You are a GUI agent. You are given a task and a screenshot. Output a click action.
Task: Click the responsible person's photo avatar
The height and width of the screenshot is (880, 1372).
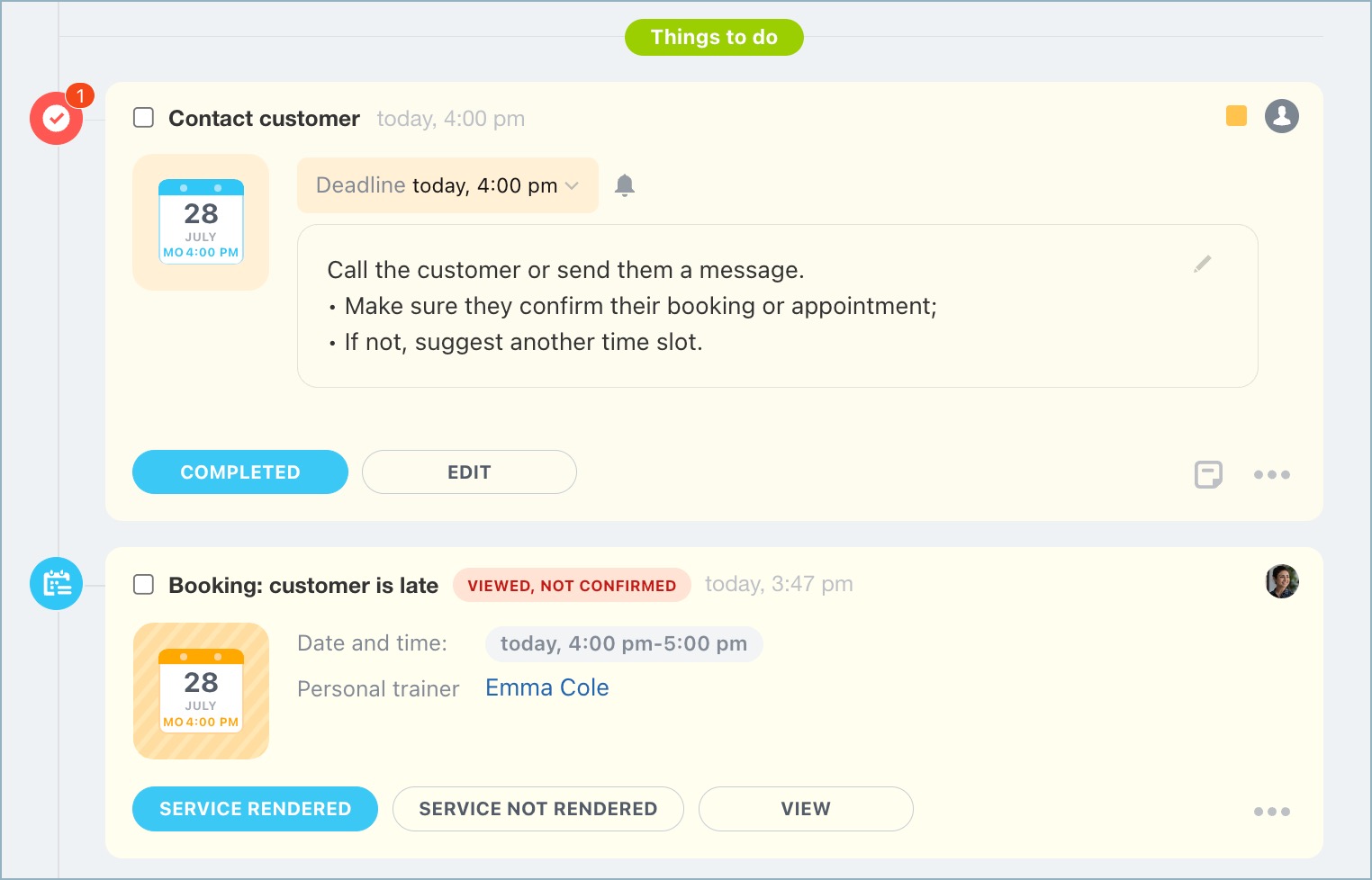[1281, 582]
